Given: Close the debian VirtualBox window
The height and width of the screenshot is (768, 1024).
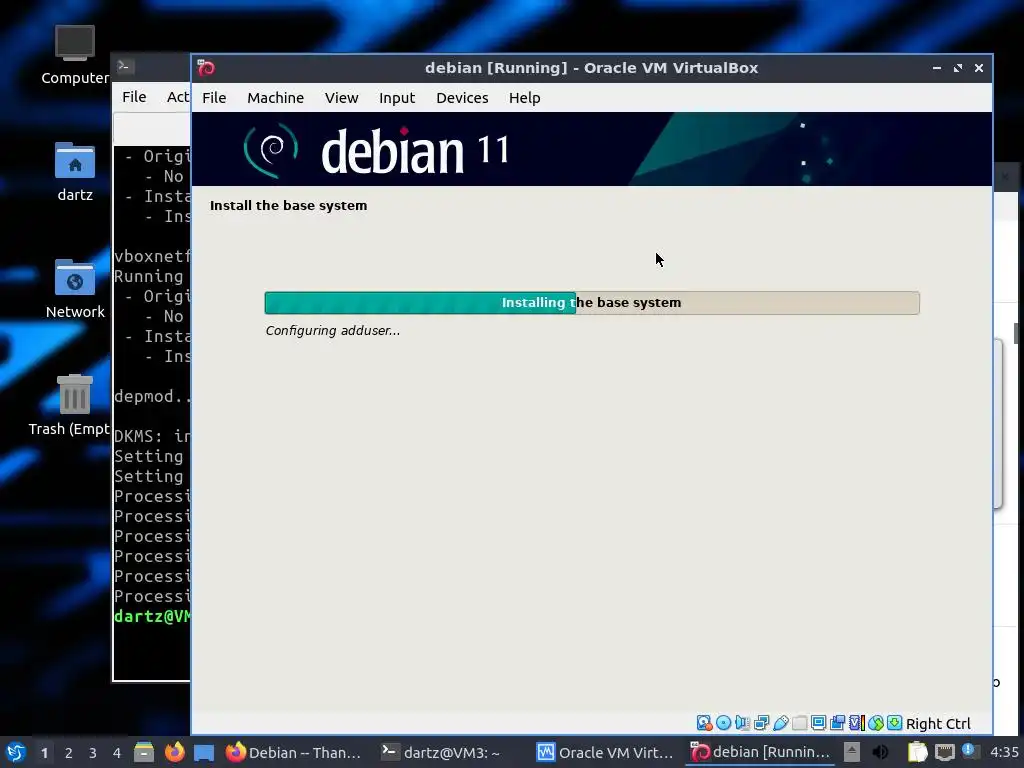Looking at the screenshot, I should click(x=978, y=68).
